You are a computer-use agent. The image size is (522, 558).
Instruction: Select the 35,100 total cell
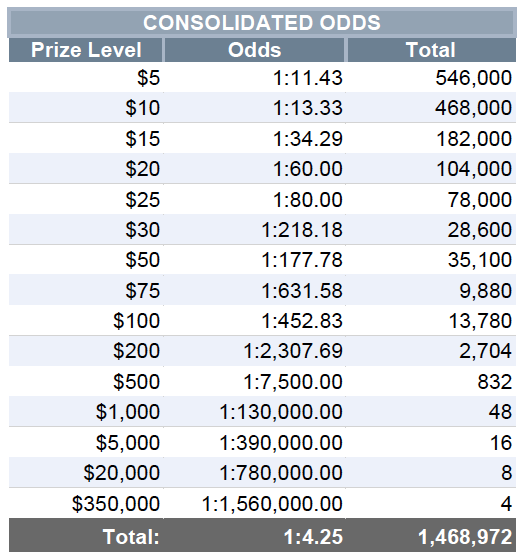[x=431, y=260]
